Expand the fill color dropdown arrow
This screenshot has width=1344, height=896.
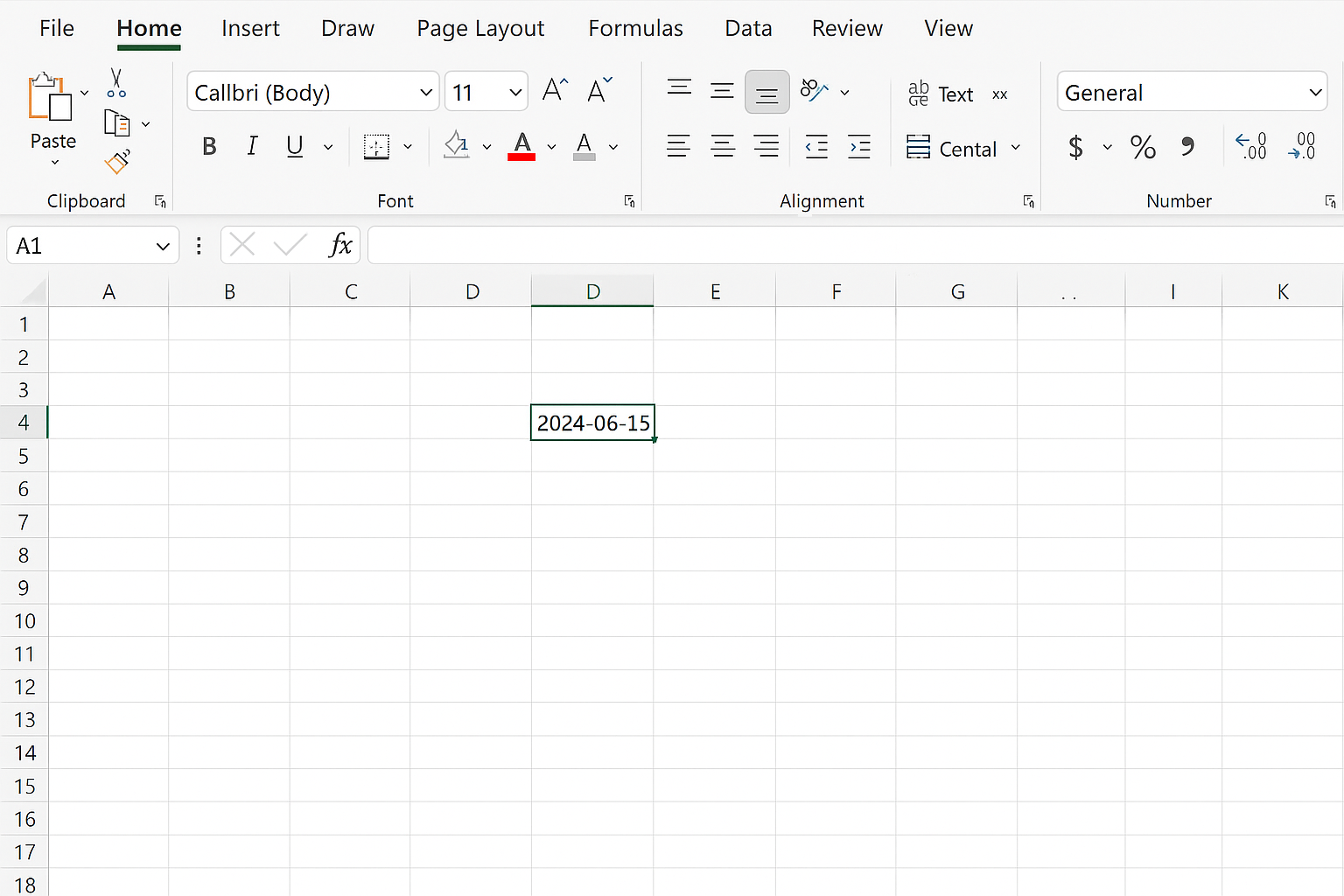(486, 147)
